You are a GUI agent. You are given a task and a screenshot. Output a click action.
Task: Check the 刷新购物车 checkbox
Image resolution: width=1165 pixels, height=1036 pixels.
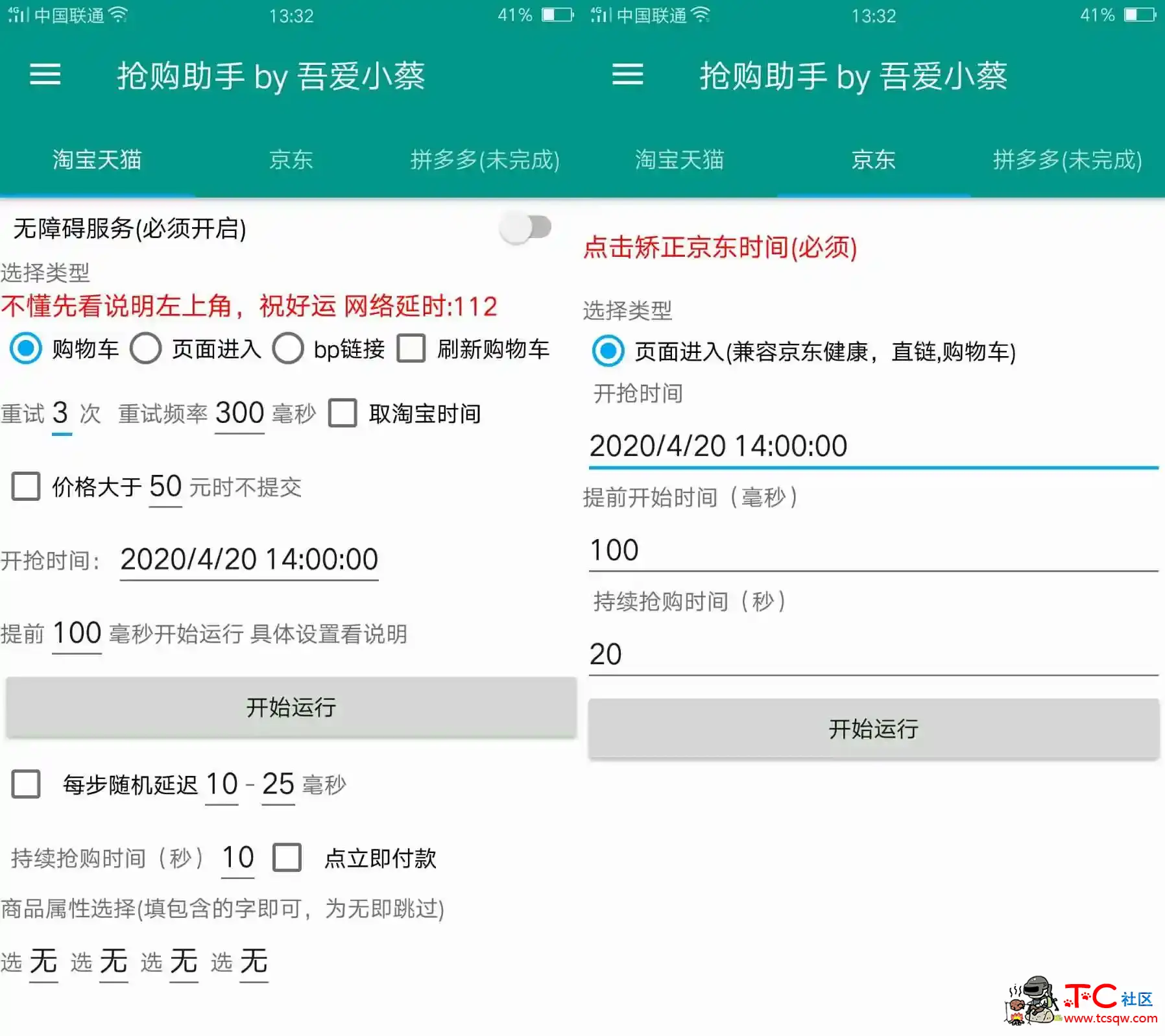click(x=411, y=348)
